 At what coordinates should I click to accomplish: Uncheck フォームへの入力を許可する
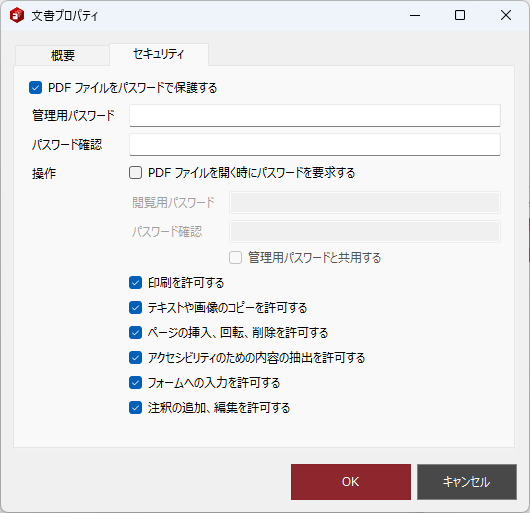tap(136, 383)
